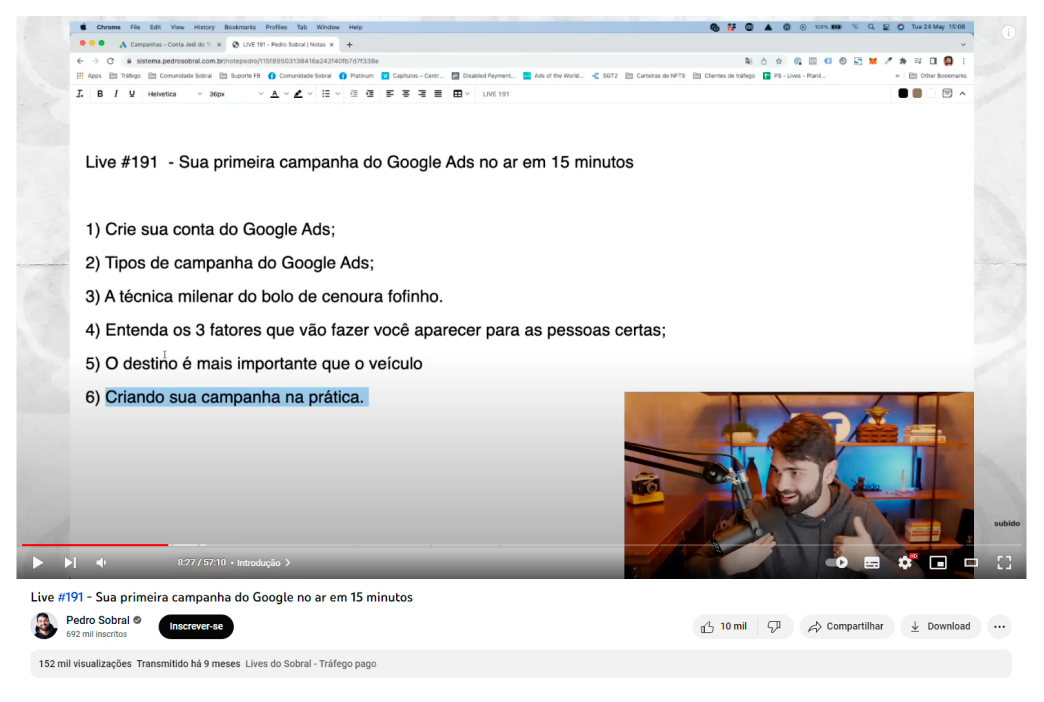This screenshot has width=1044, height=702.
Task: Play the YouTube video
Action: [38, 563]
